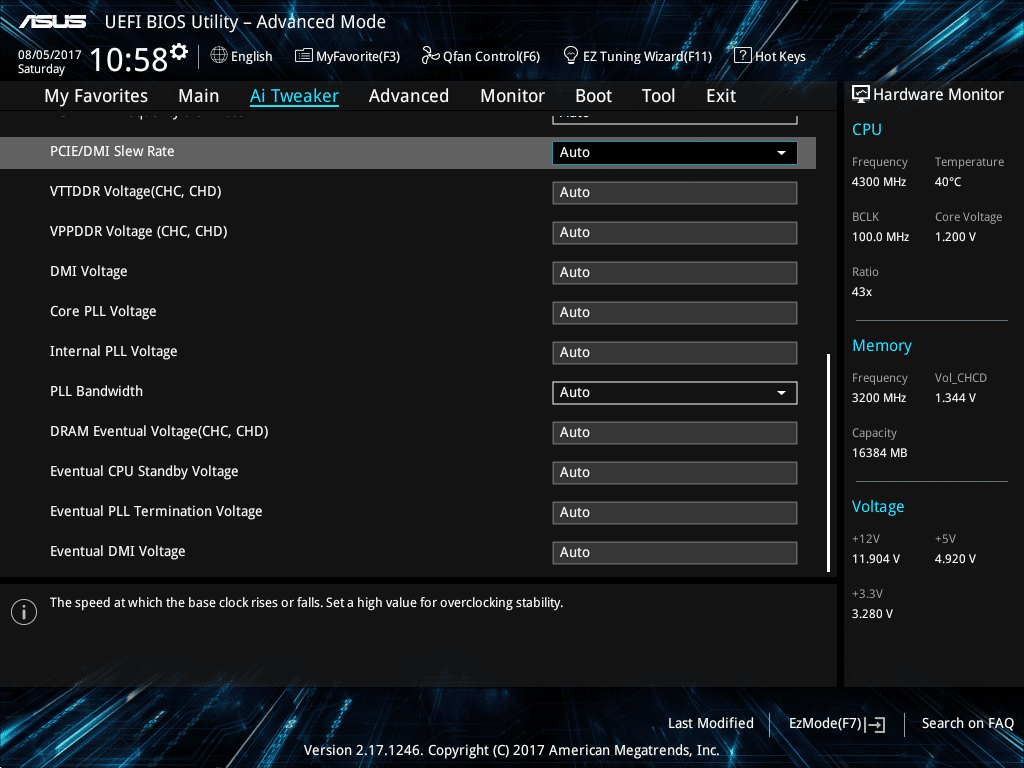The width and height of the screenshot is (1024, 768).
Task: Select the DRAM Eventual Voltage(CHC, CHD) field
Action: tap(675, 432)
